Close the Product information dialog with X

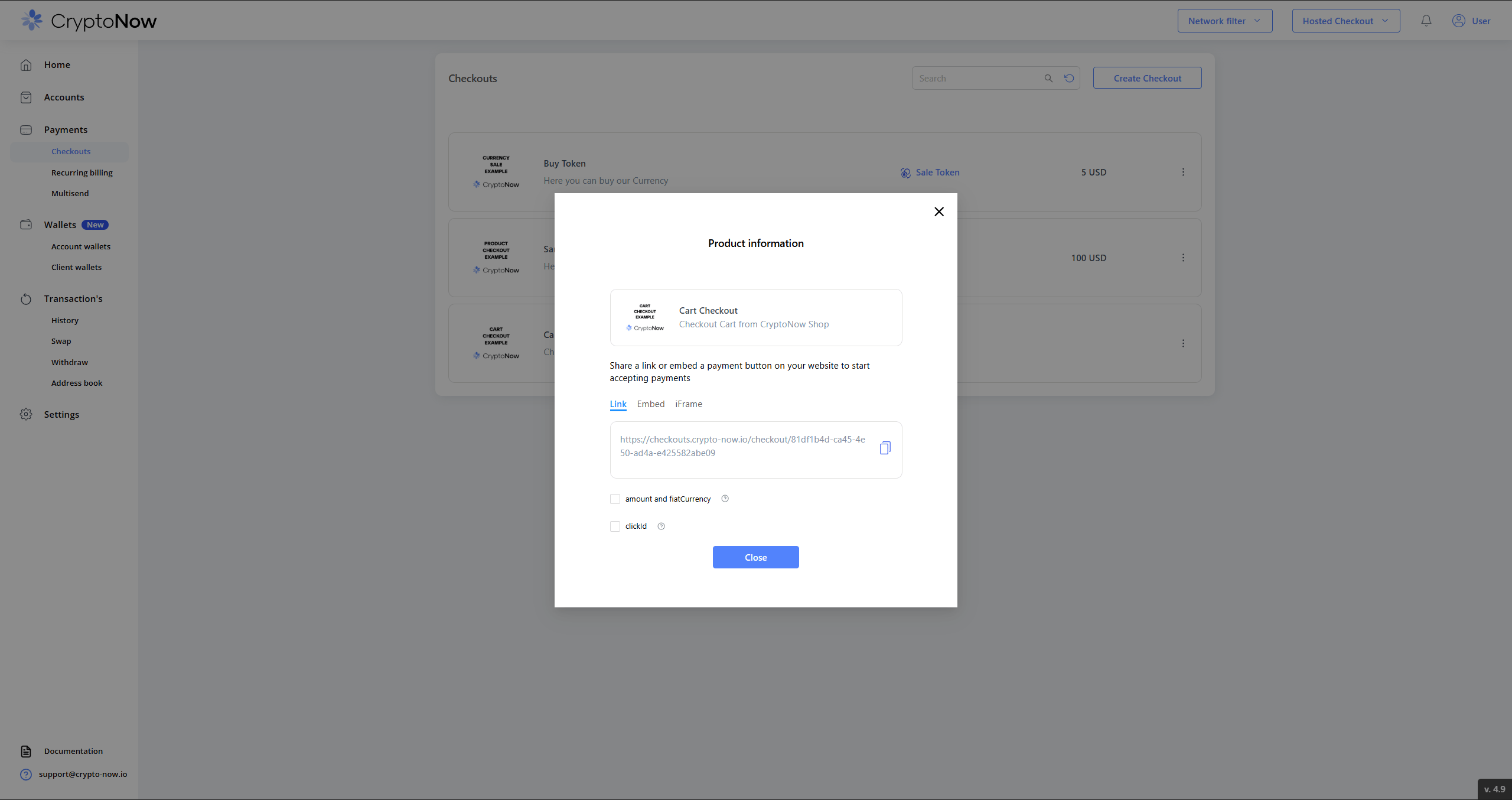[x=939, y=212]
